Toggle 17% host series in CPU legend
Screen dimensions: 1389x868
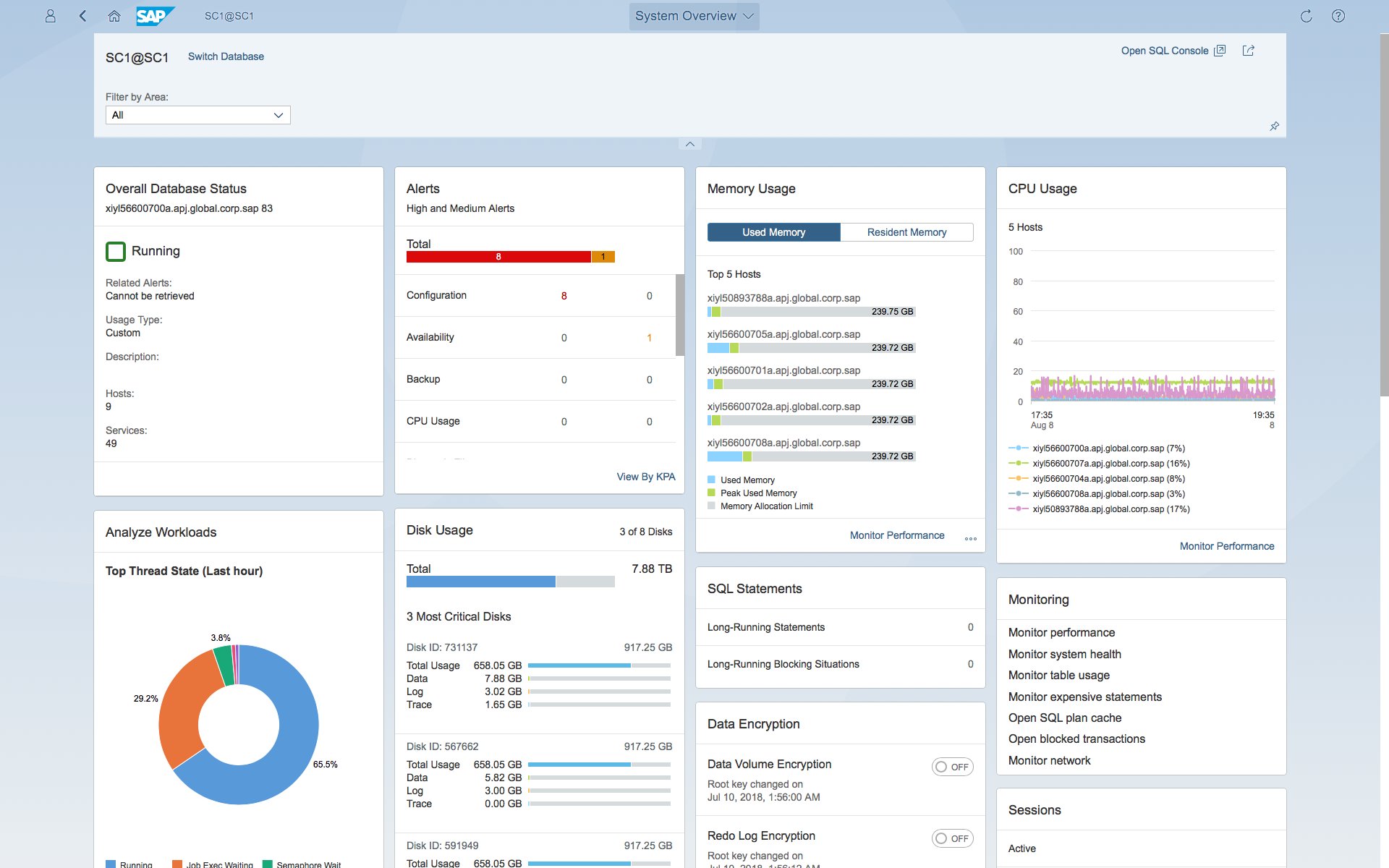[x=1110, y=509]
